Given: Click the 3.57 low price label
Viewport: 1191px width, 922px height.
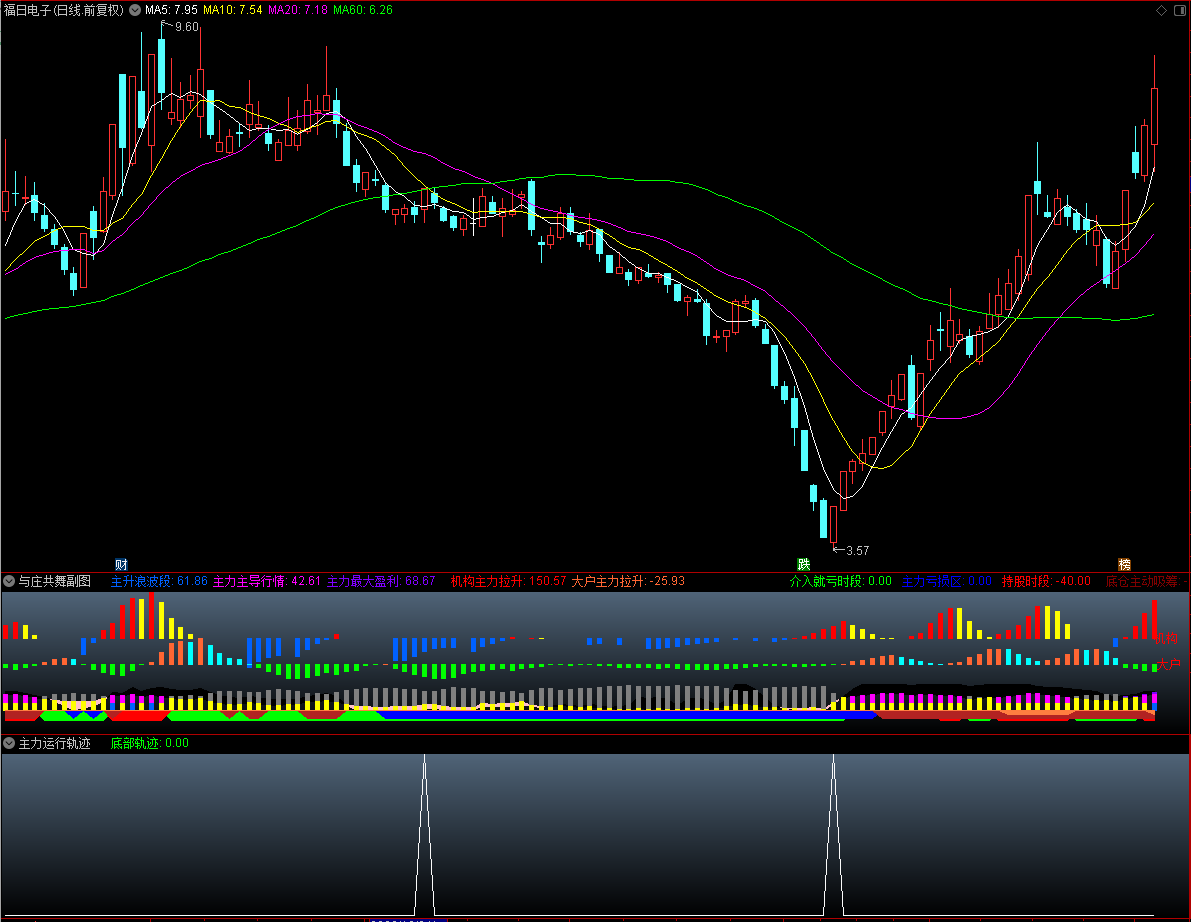Looking at the screenshot, I should pyautogui.click(x=858, y=551).
